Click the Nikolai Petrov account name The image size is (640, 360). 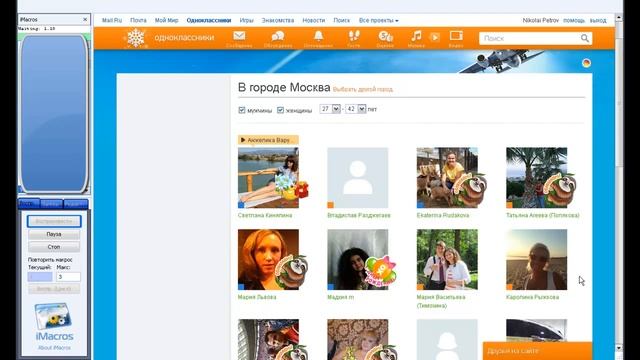540,20
